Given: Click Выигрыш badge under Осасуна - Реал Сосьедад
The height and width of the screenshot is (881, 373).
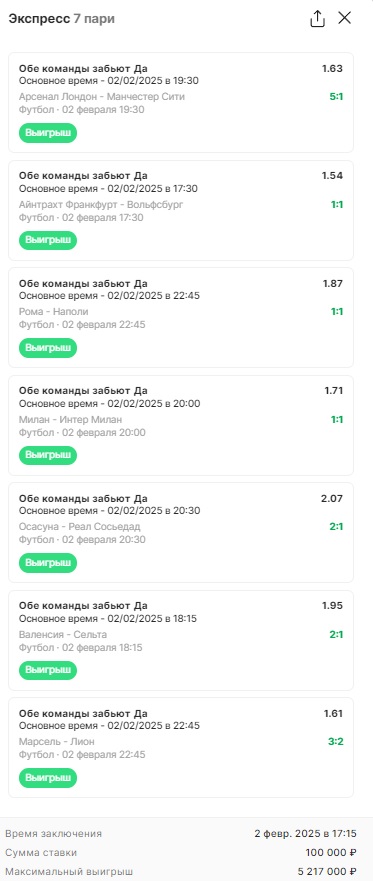Looking at the screenshot, I should (48, 563).
